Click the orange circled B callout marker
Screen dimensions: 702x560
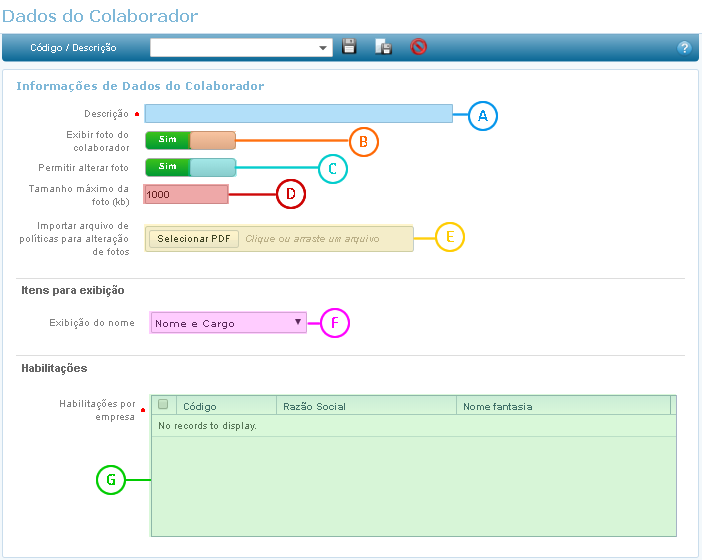click(363, 142)
